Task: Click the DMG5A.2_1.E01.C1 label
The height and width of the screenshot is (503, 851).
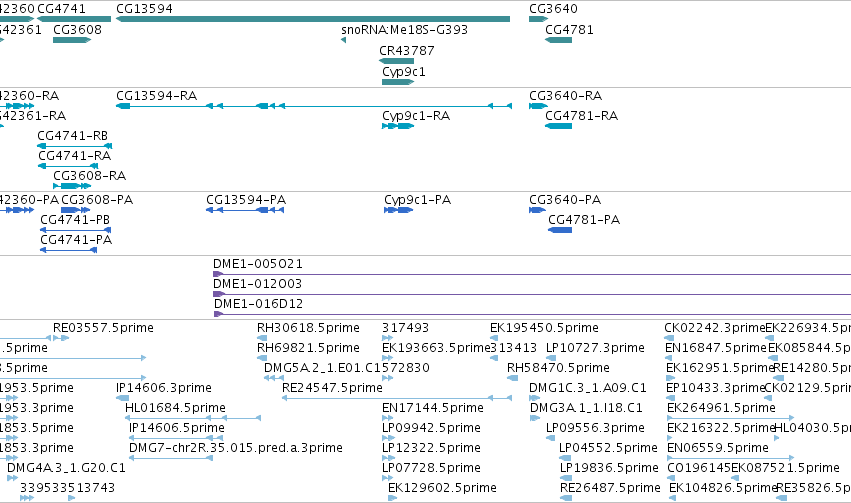Action: click(323, 368)
